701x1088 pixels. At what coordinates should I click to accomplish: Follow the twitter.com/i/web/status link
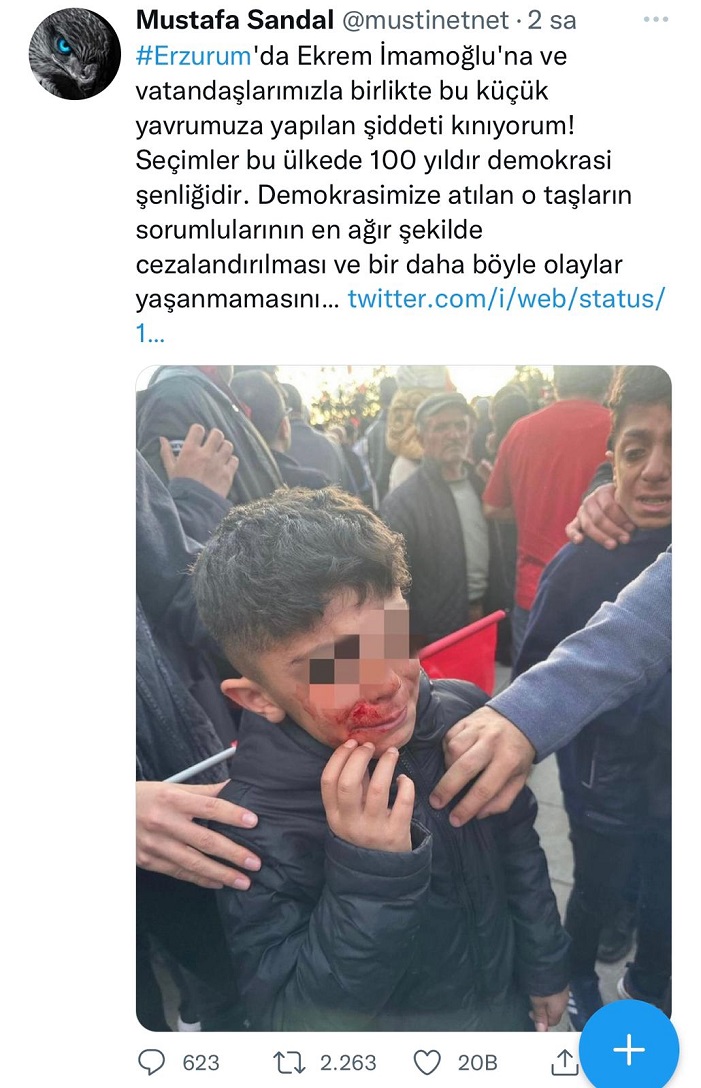[507, 299]
